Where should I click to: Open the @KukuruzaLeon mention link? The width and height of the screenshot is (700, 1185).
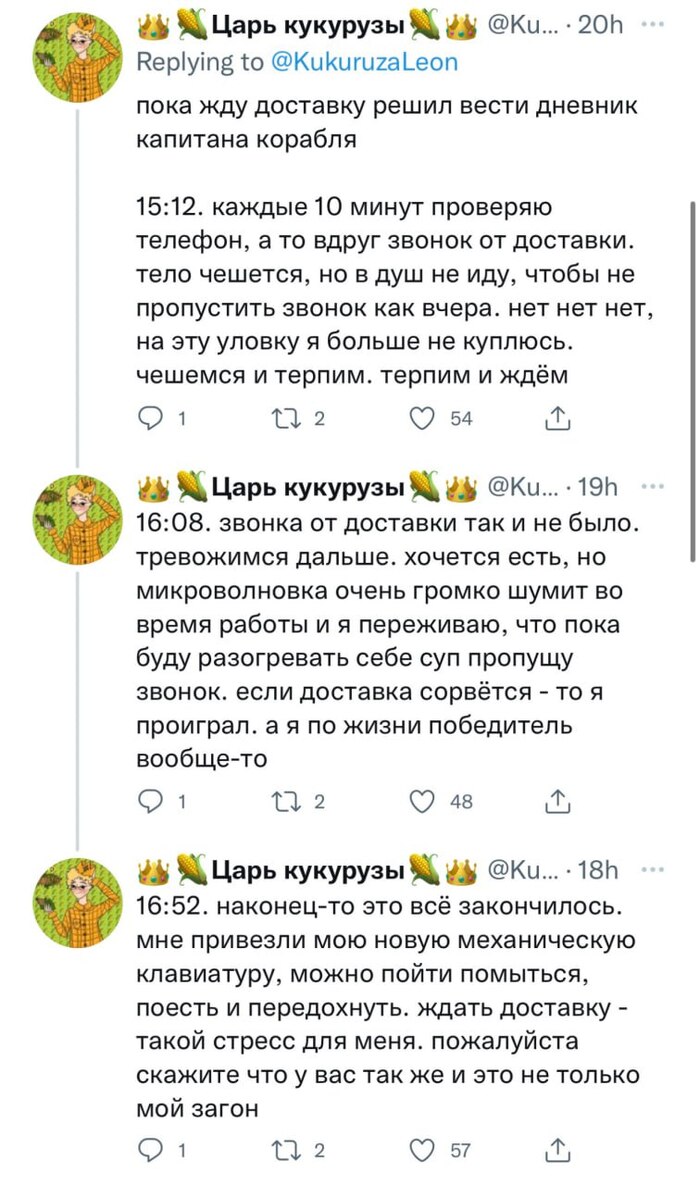tap(365, 63)
